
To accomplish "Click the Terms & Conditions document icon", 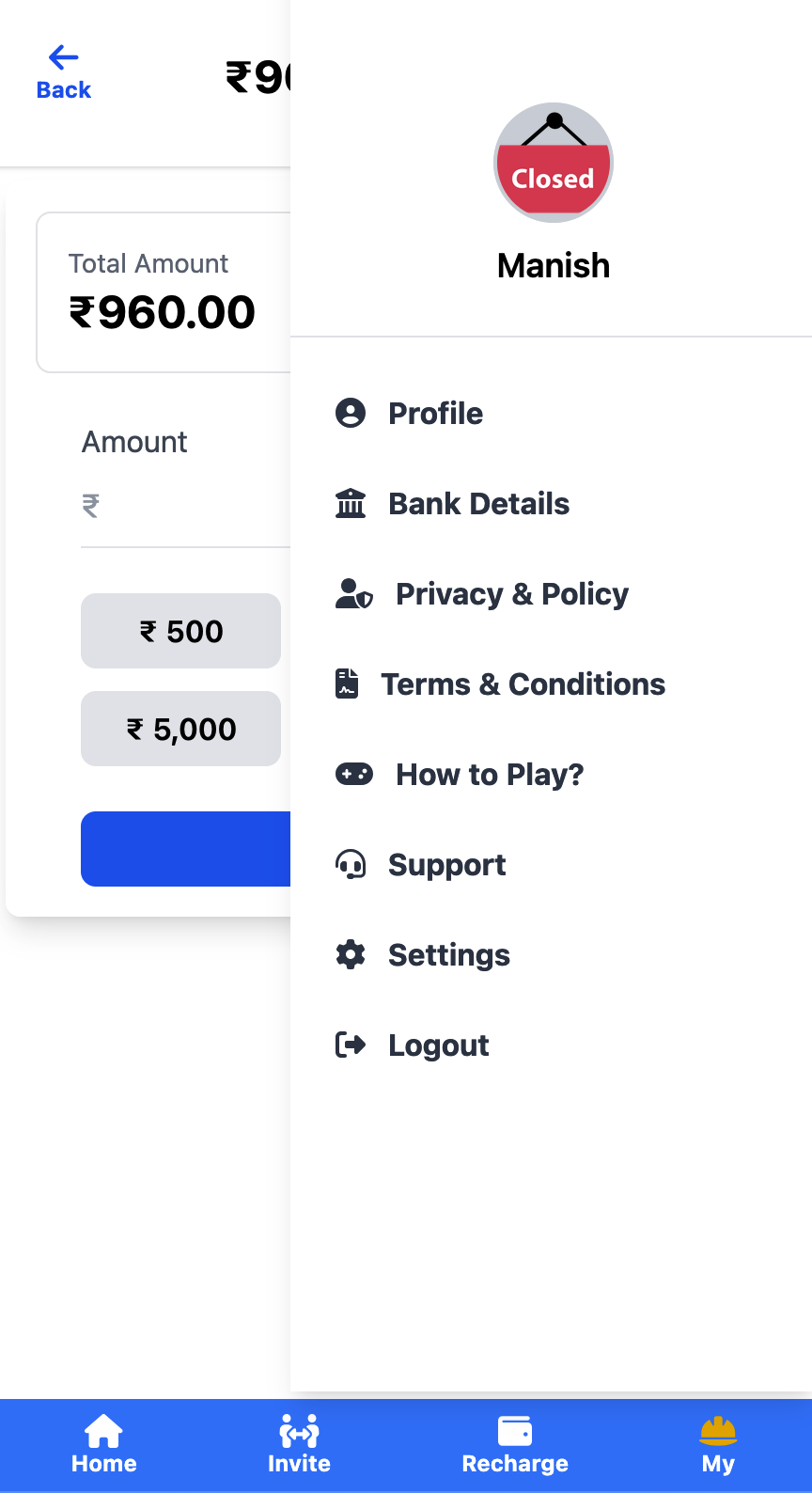I will pos(347,684).
